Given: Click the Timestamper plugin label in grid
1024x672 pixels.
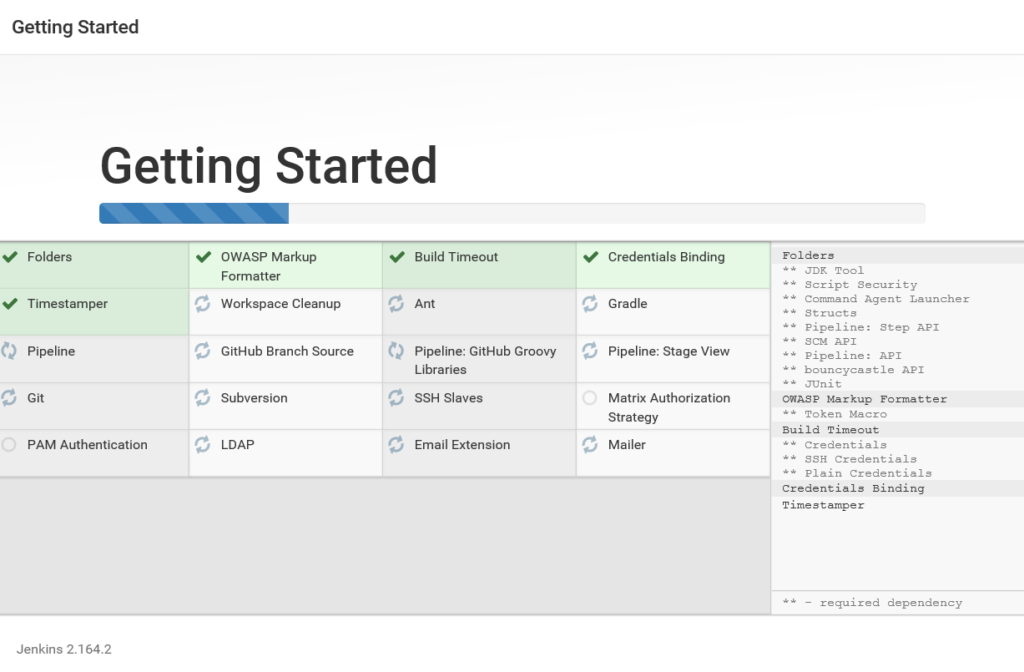Looking at the screenshot, I should (67, 304).
